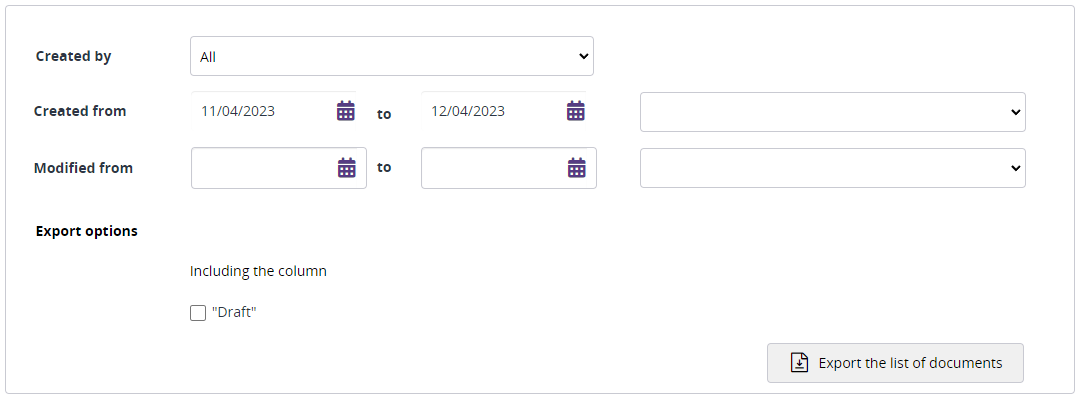
Task: Focus the empty Modified from date field
Action: point(262,168)
